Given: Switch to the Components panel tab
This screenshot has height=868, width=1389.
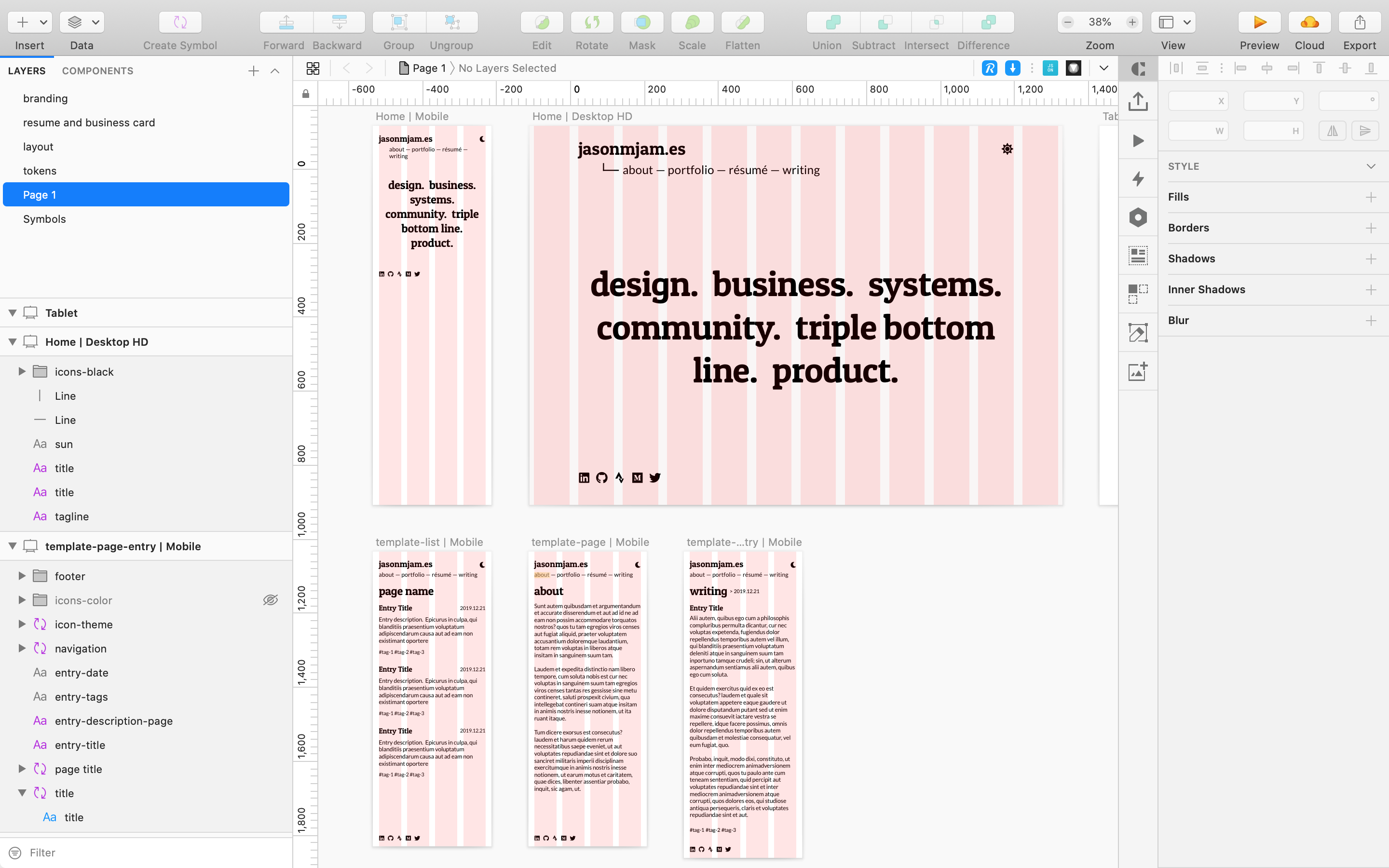Looking at the screenshot, I should [97, 70].
